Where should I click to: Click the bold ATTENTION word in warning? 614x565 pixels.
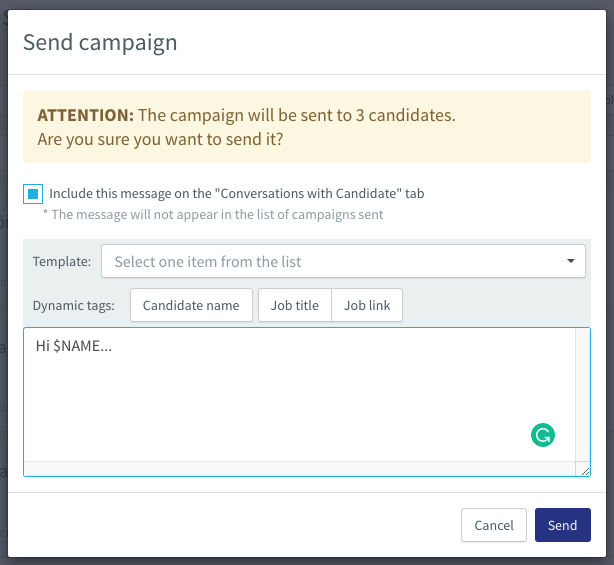(x=86, y=115)
